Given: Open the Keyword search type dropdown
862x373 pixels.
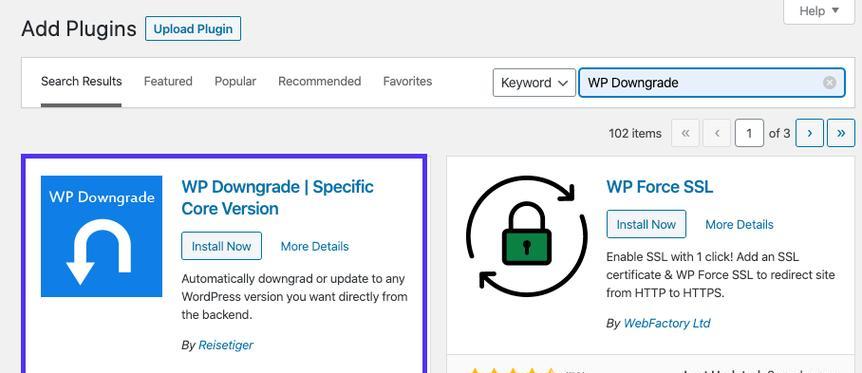Looking at the screenshot, I should click(x=534, y=83).
